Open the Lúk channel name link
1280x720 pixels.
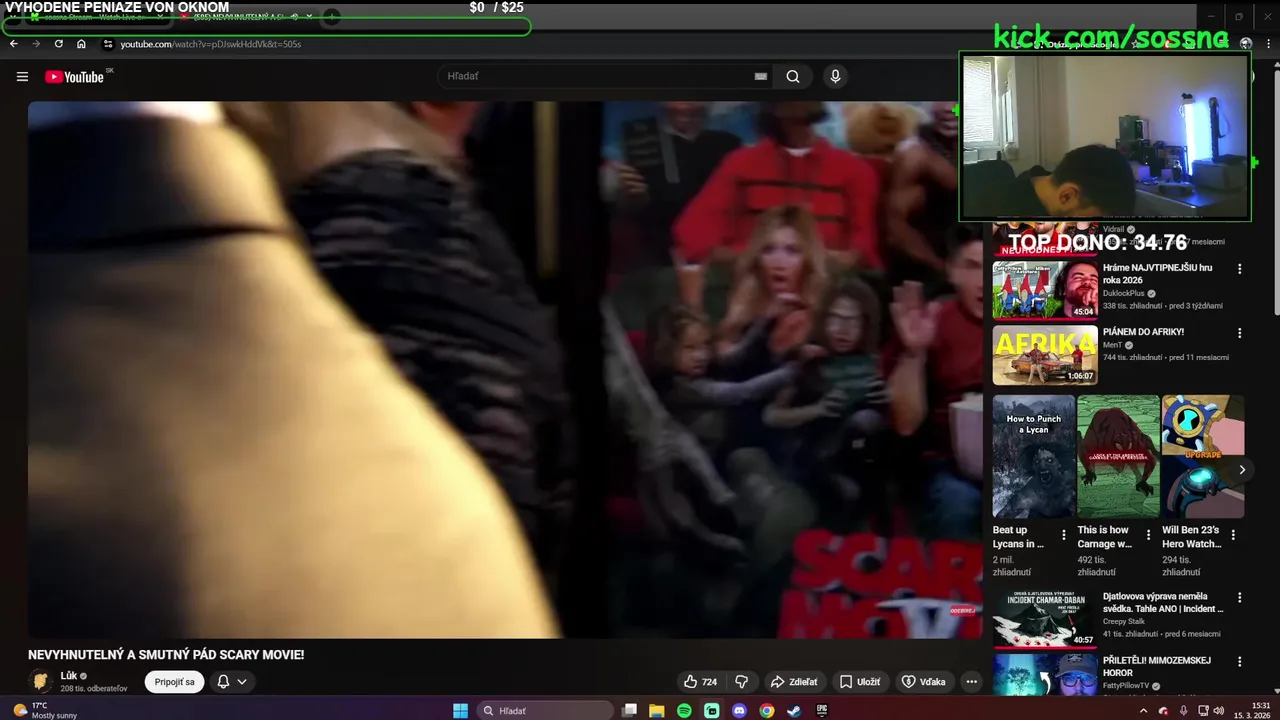(x=68, y=676)
